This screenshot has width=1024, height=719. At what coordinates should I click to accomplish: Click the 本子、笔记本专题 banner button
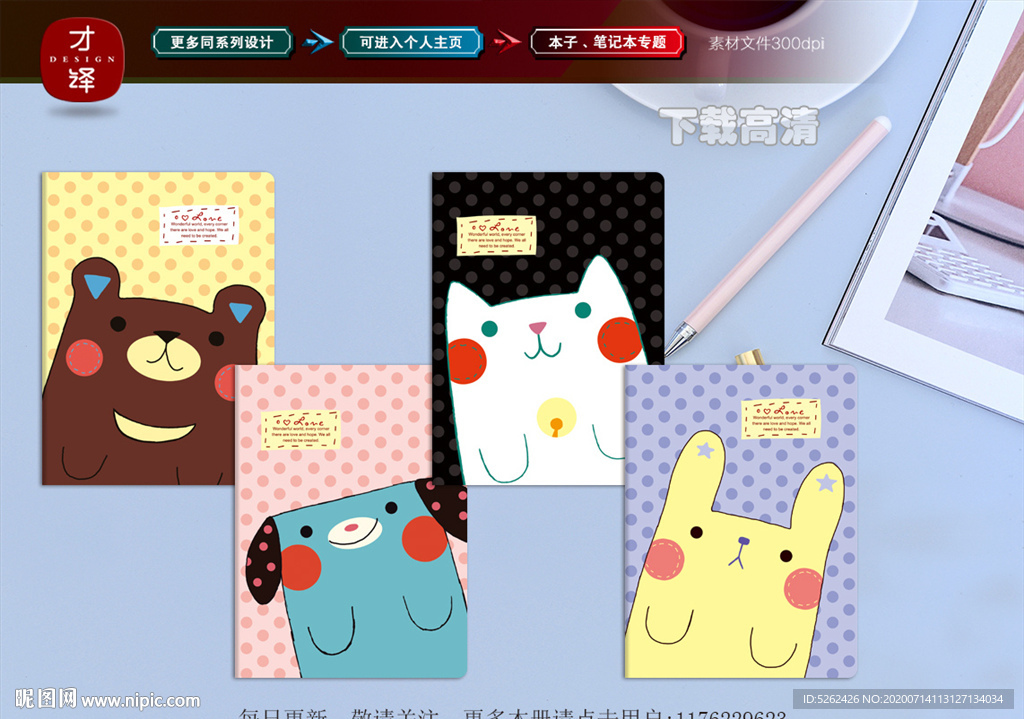pyautogui.click(x=607, y=42)
